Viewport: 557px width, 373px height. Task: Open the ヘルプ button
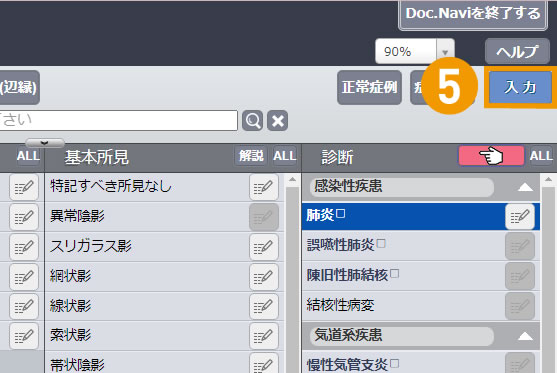[x=517, y=52]
